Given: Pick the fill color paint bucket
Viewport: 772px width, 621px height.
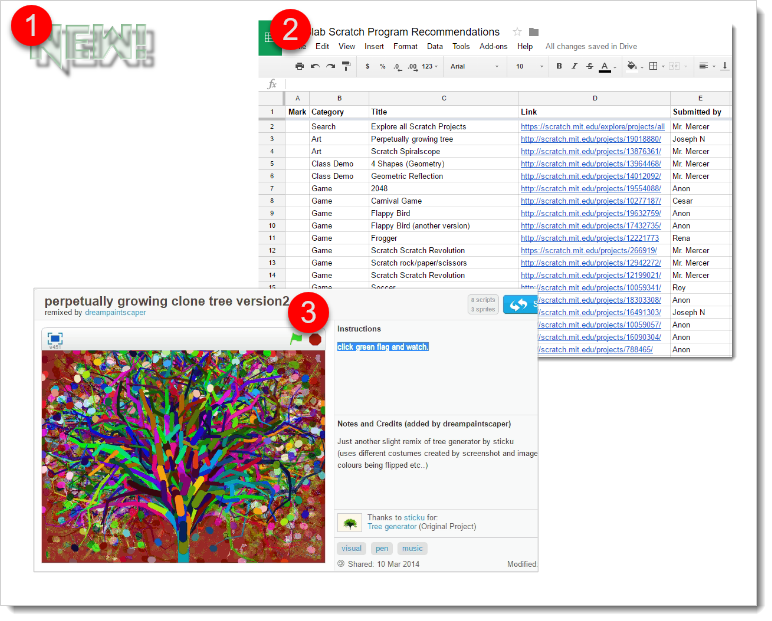Looking at the screenshot, I should click(x=631, y=66).
